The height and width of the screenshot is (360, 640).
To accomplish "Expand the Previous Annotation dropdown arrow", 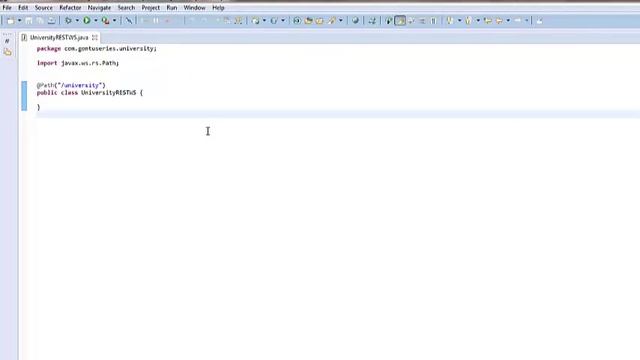I will pos(478,20).
